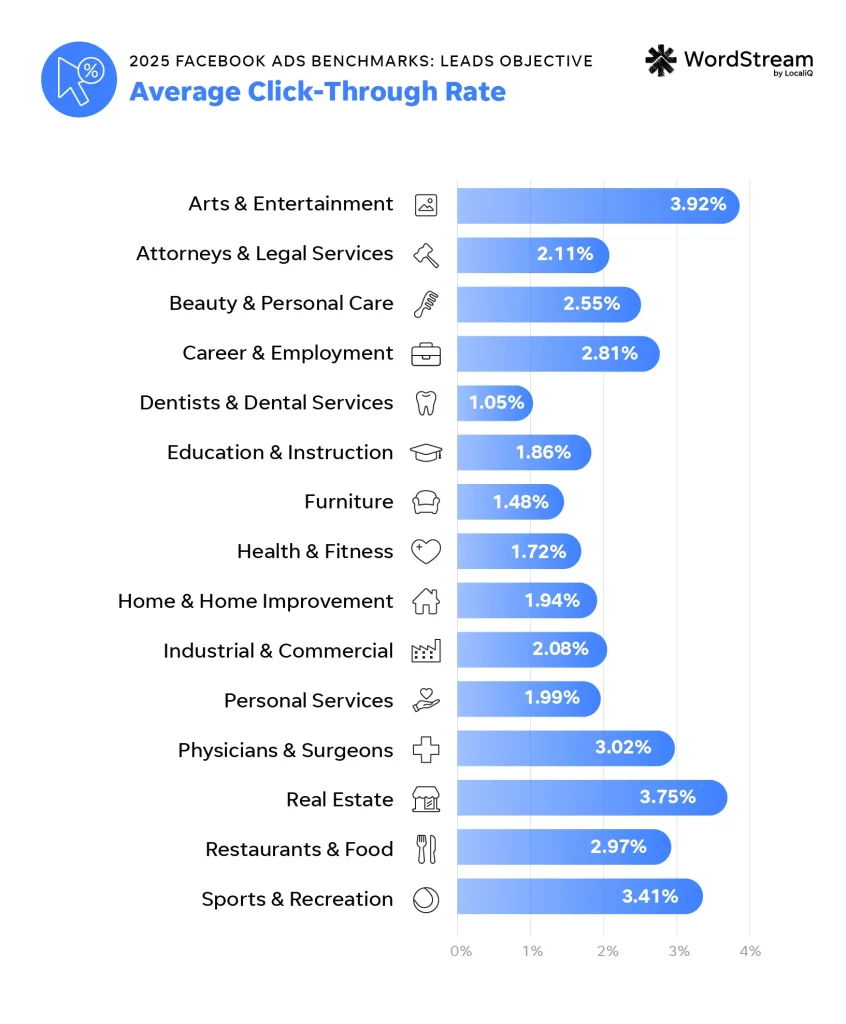This screenshot has width=846, height=1024.
Task: Click the Industrial & Commercial factory icon
Action: click(426, 651)
